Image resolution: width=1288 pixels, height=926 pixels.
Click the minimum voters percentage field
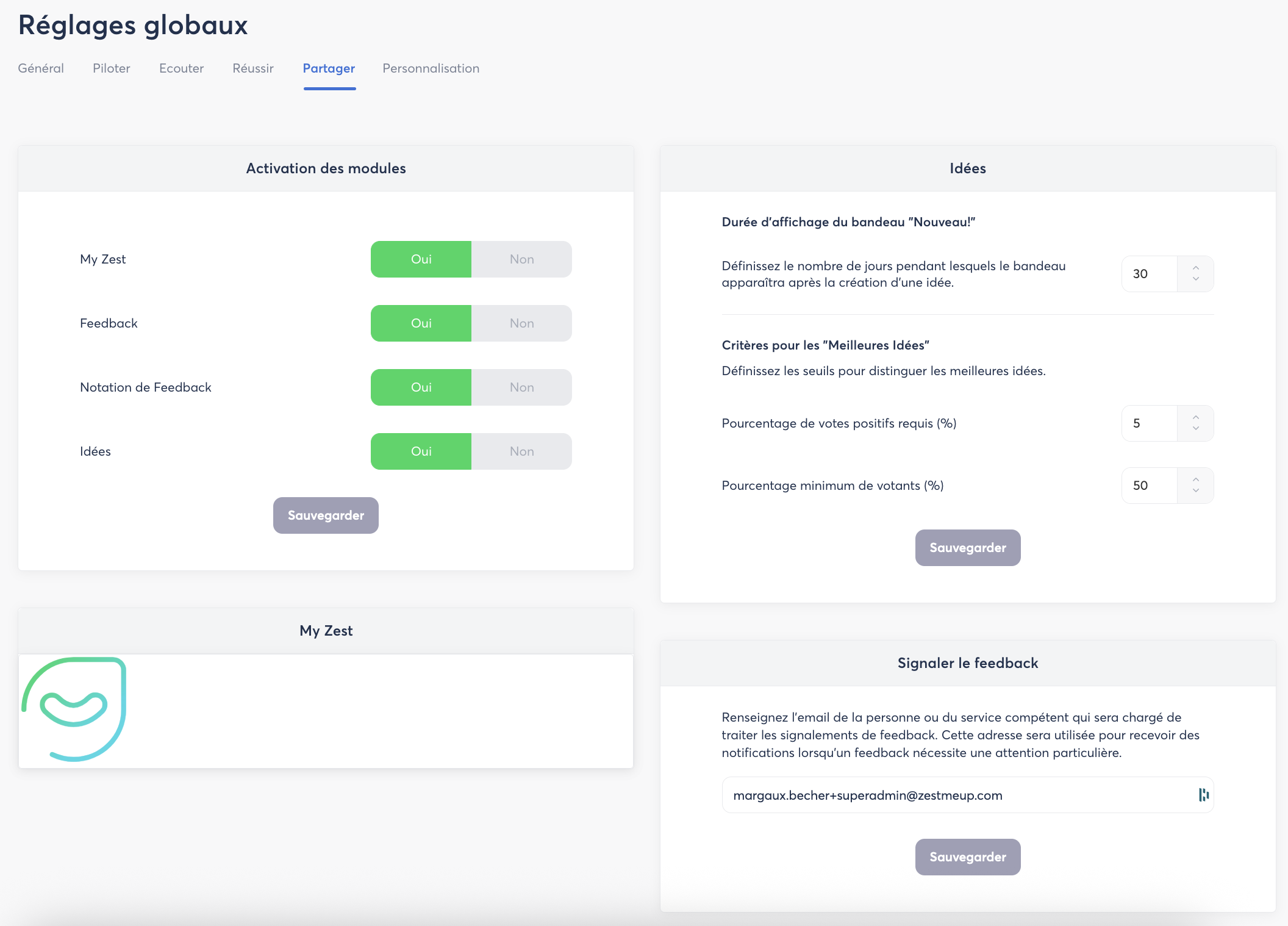[1149, 486]
